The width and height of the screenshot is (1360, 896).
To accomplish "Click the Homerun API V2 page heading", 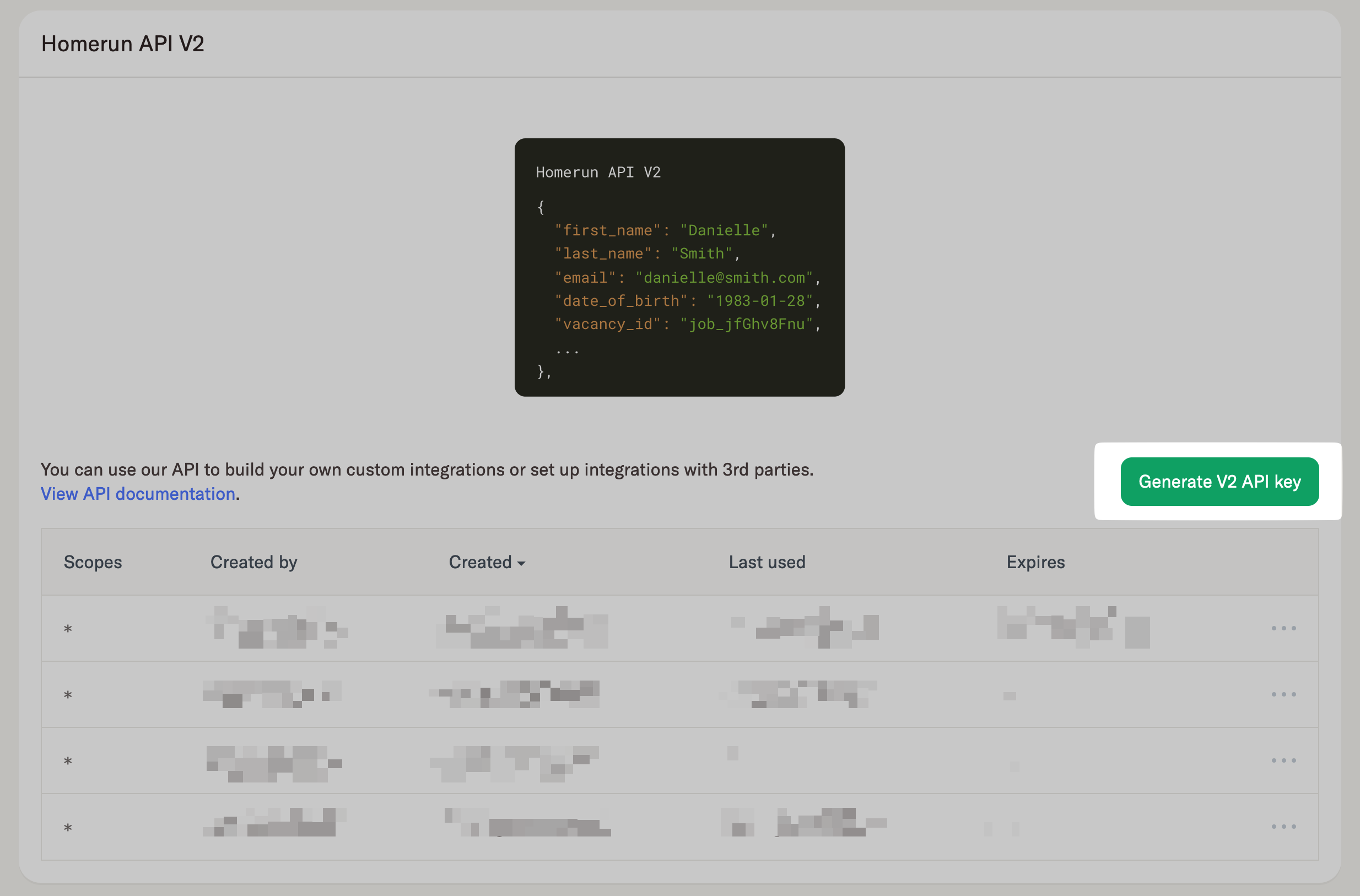I will click(x=122, y=44).
